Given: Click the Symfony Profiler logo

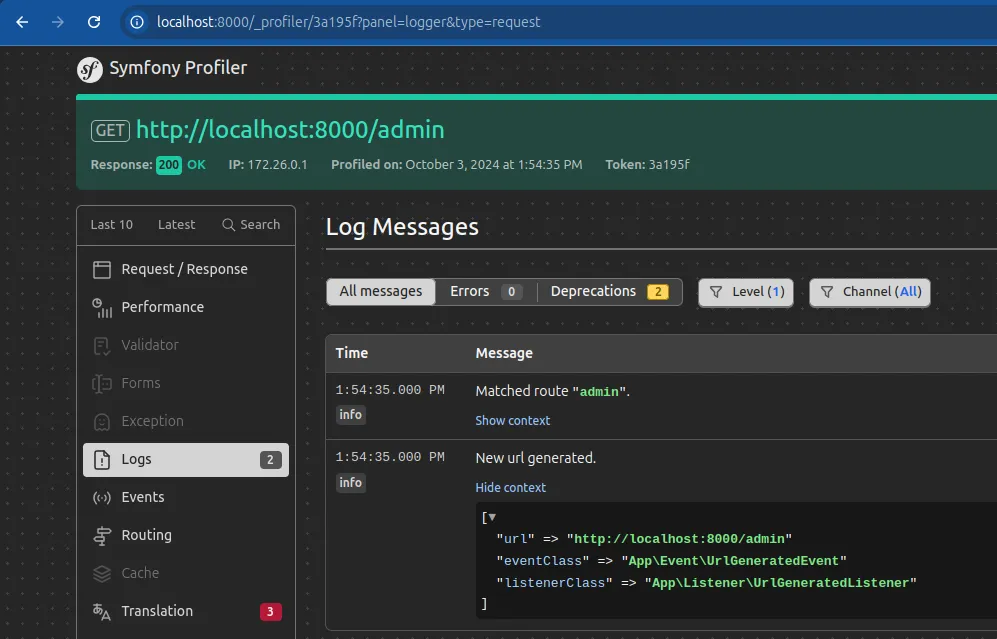Looking at the screenshot, I should pyautogui.click(x=91, y=70).
